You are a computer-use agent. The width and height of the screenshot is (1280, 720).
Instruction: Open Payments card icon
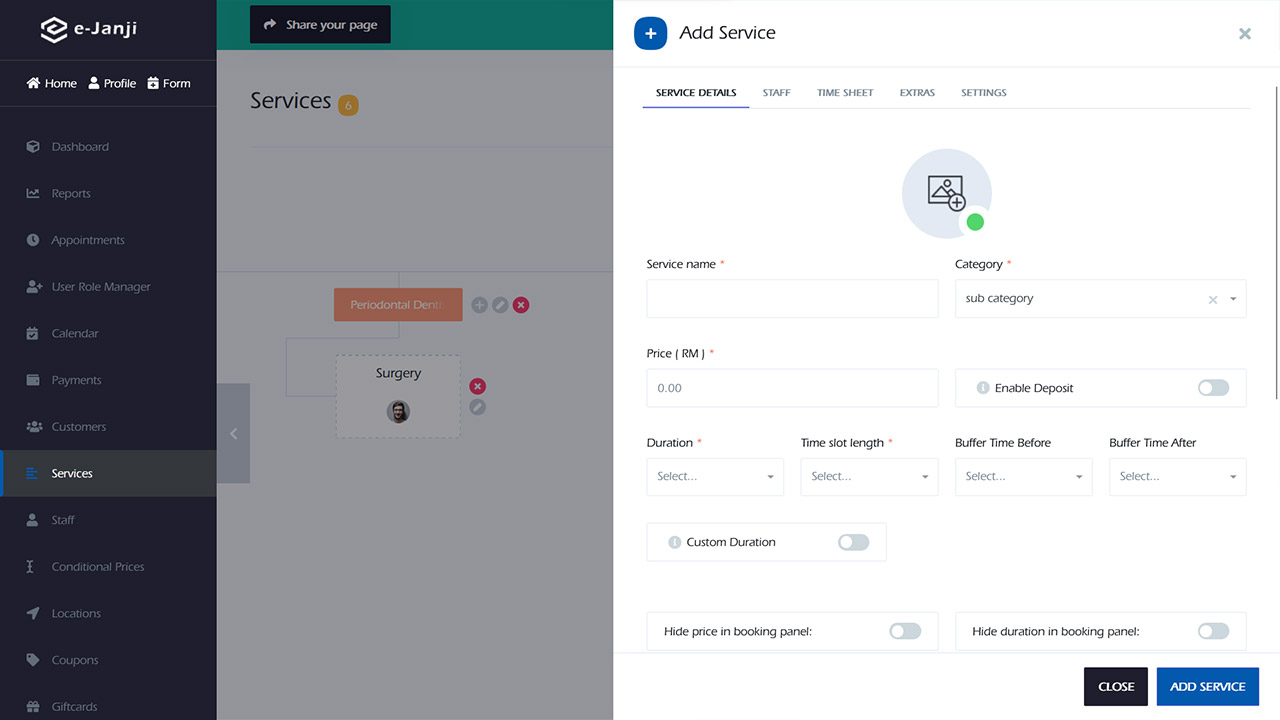pos(33,380)
